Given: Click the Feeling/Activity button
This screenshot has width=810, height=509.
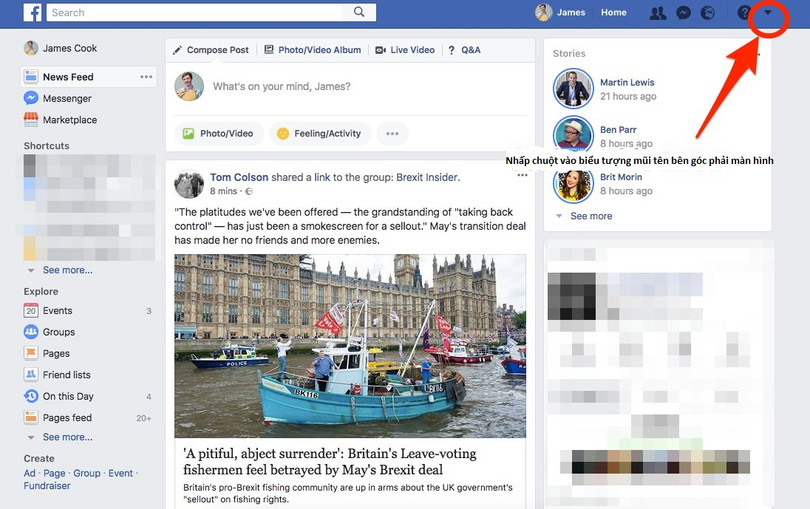Looking at the screenshot, I should coord(320,133).
